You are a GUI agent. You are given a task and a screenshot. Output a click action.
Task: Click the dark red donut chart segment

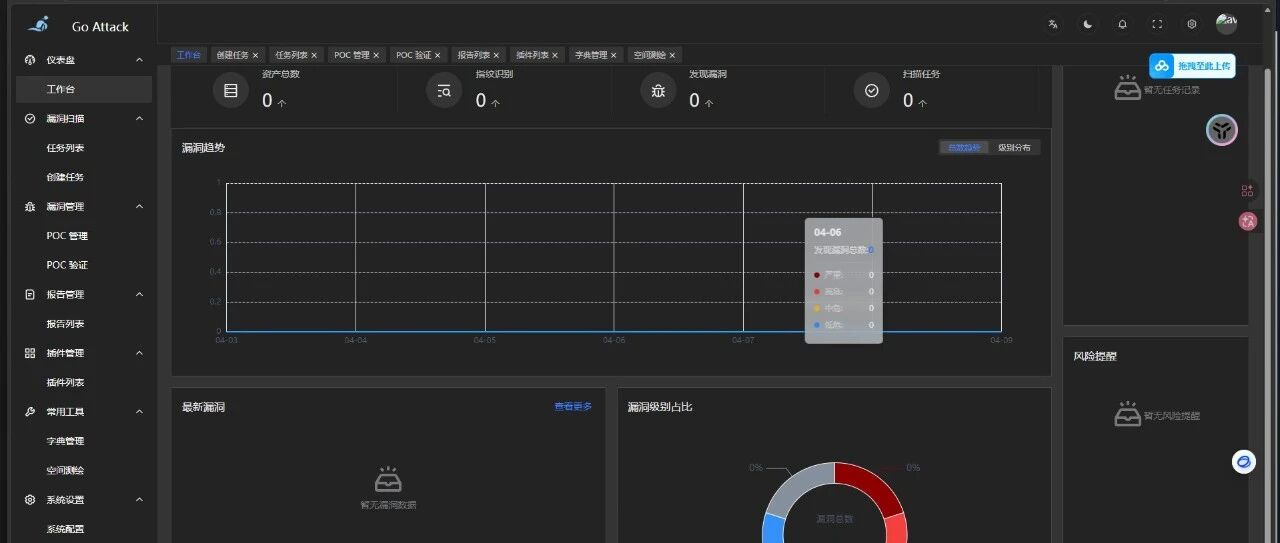point(869,485)
